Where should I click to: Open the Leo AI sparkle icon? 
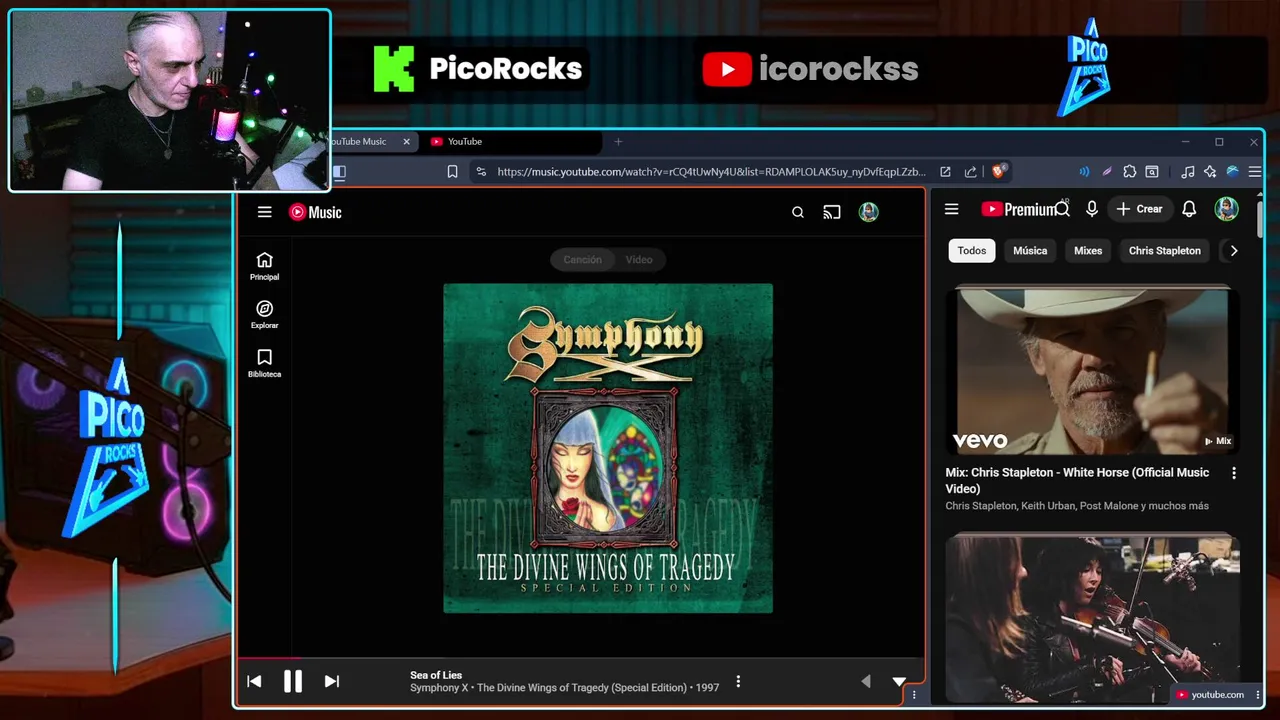(x=1210, y=172)
